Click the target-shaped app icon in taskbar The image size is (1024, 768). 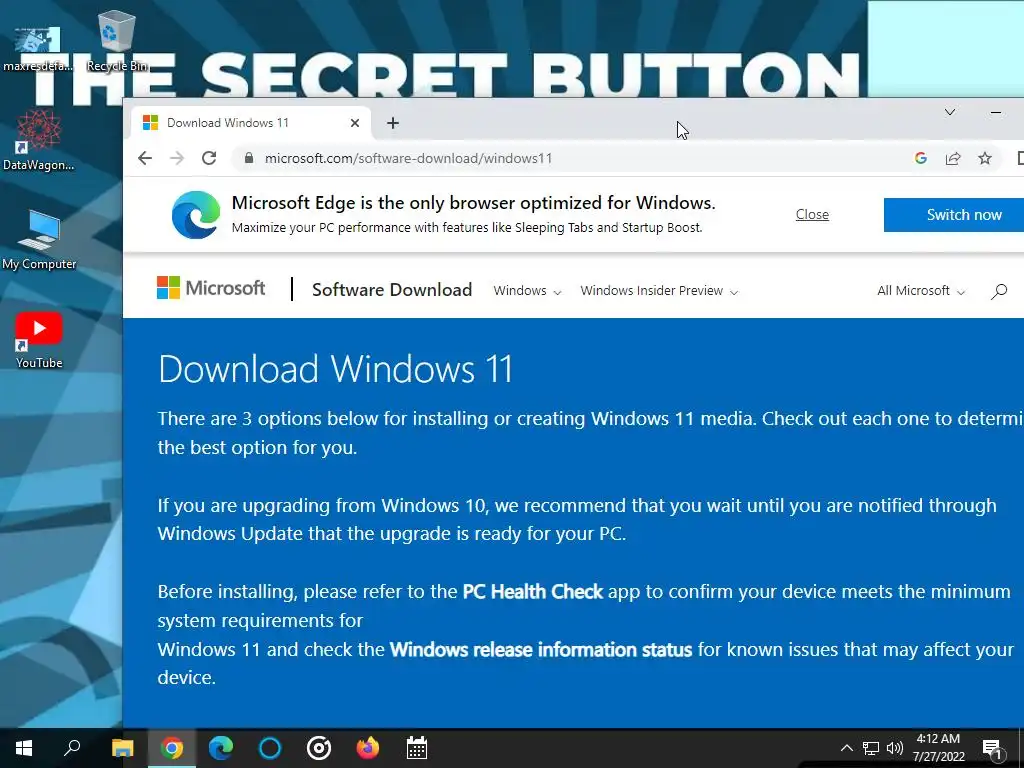coord(319,748)
